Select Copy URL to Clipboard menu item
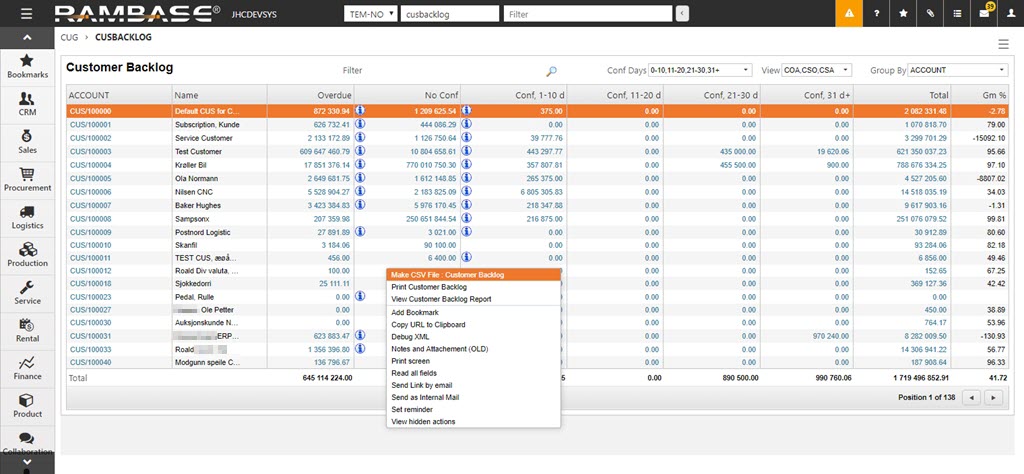The image size is (1024, 474). (x=428, y=324)
